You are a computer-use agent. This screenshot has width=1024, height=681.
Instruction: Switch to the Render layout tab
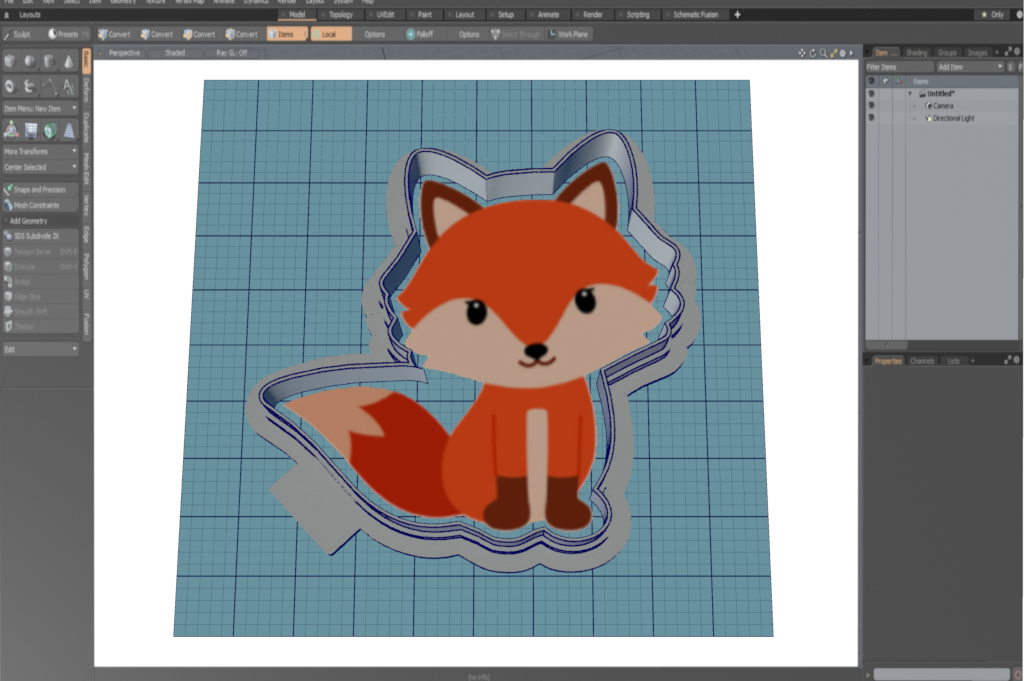[592, 14]
